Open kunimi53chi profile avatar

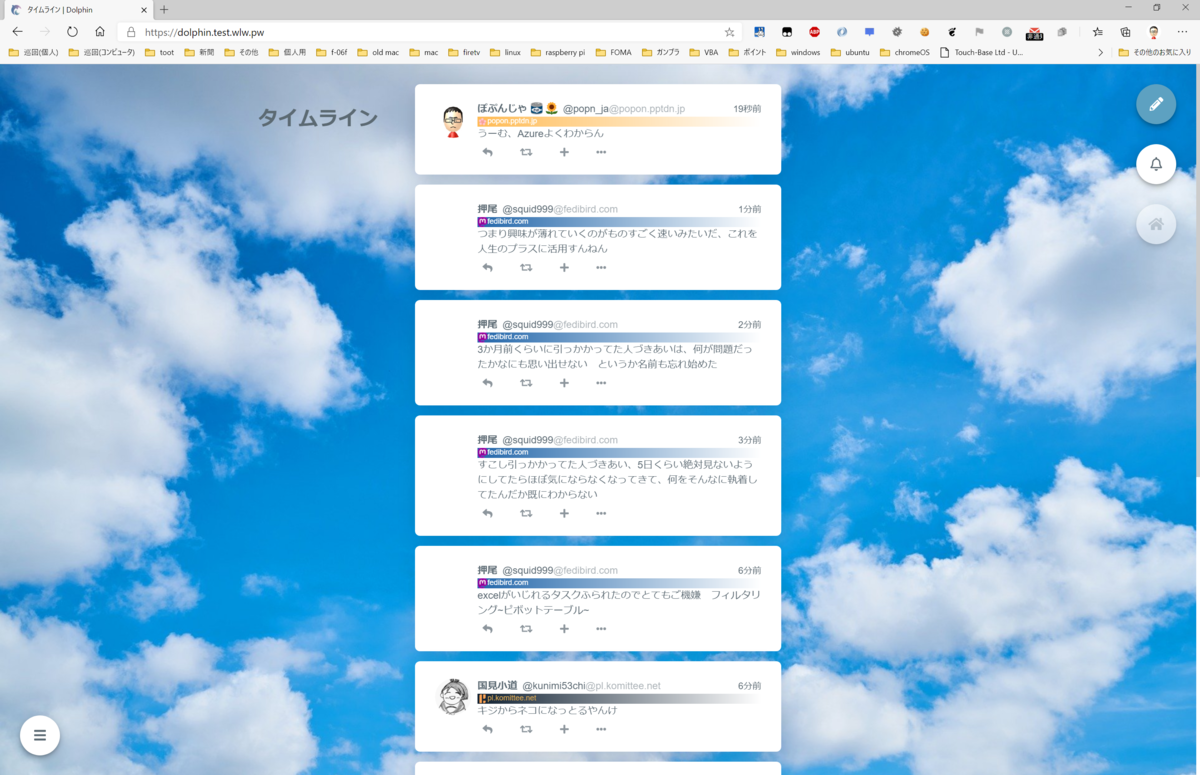453,697
